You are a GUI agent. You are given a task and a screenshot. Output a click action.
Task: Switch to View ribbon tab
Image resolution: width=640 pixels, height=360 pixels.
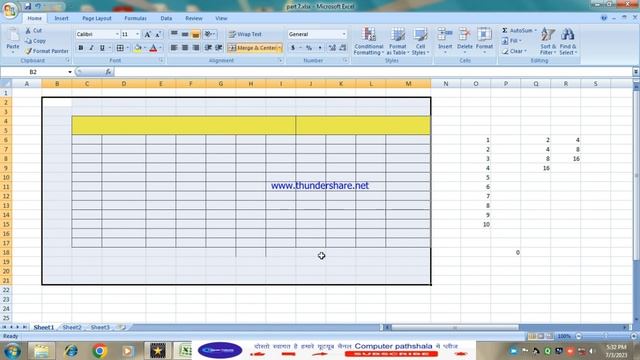coord(221,18)
